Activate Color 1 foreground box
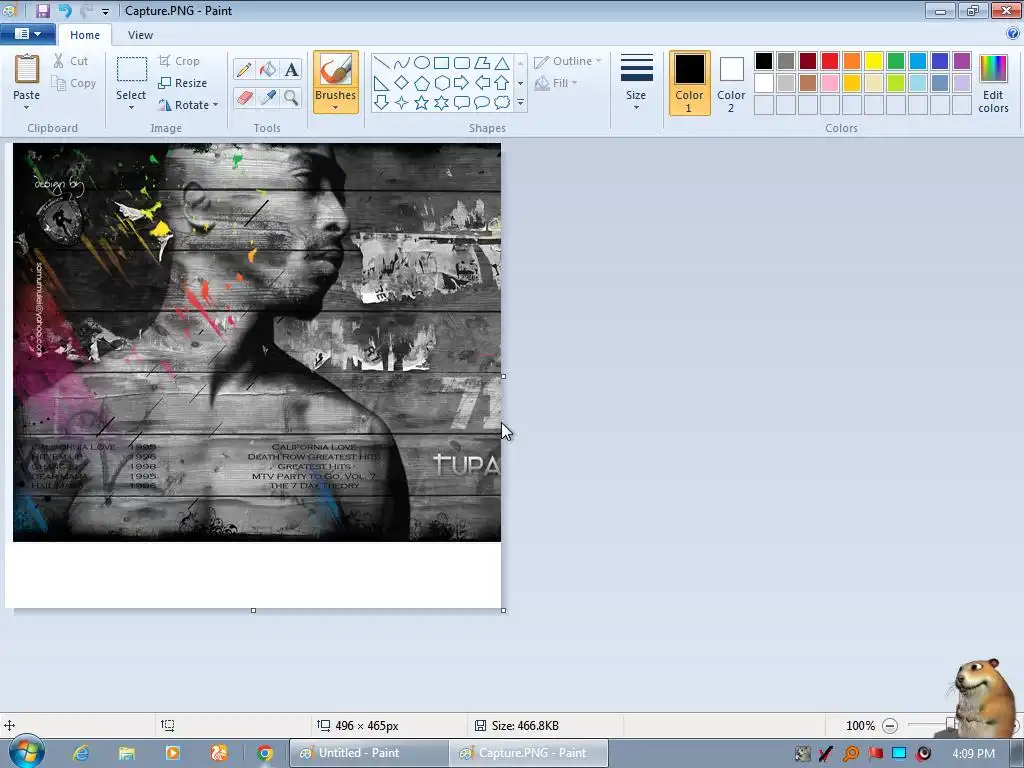The image size is (1024, 768). click(x=689, y=83)
